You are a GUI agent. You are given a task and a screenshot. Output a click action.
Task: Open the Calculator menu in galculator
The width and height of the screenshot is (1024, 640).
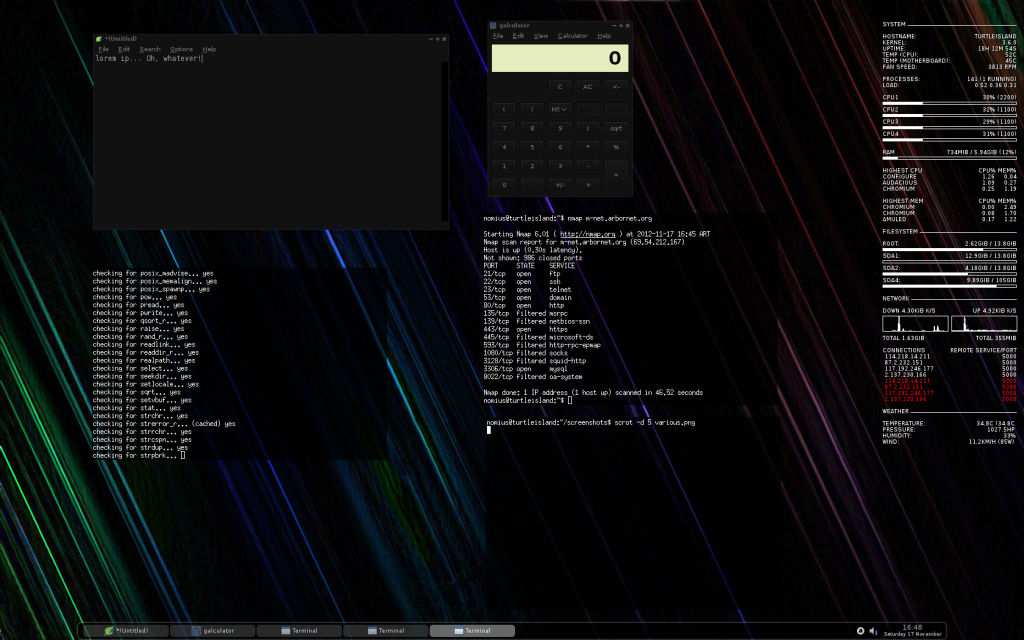[x=573, y=36]
